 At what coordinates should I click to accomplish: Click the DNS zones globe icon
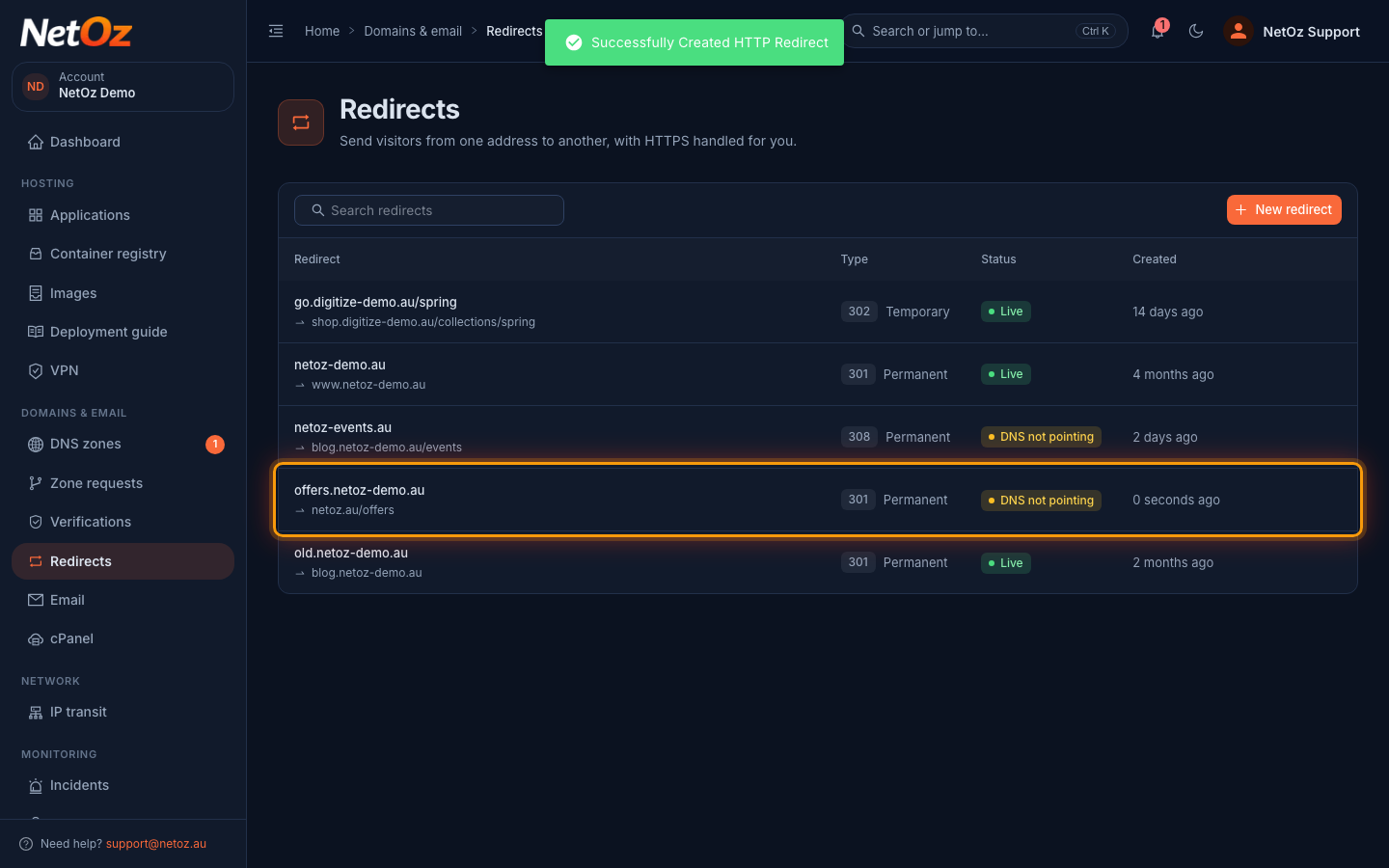(36, 445)
